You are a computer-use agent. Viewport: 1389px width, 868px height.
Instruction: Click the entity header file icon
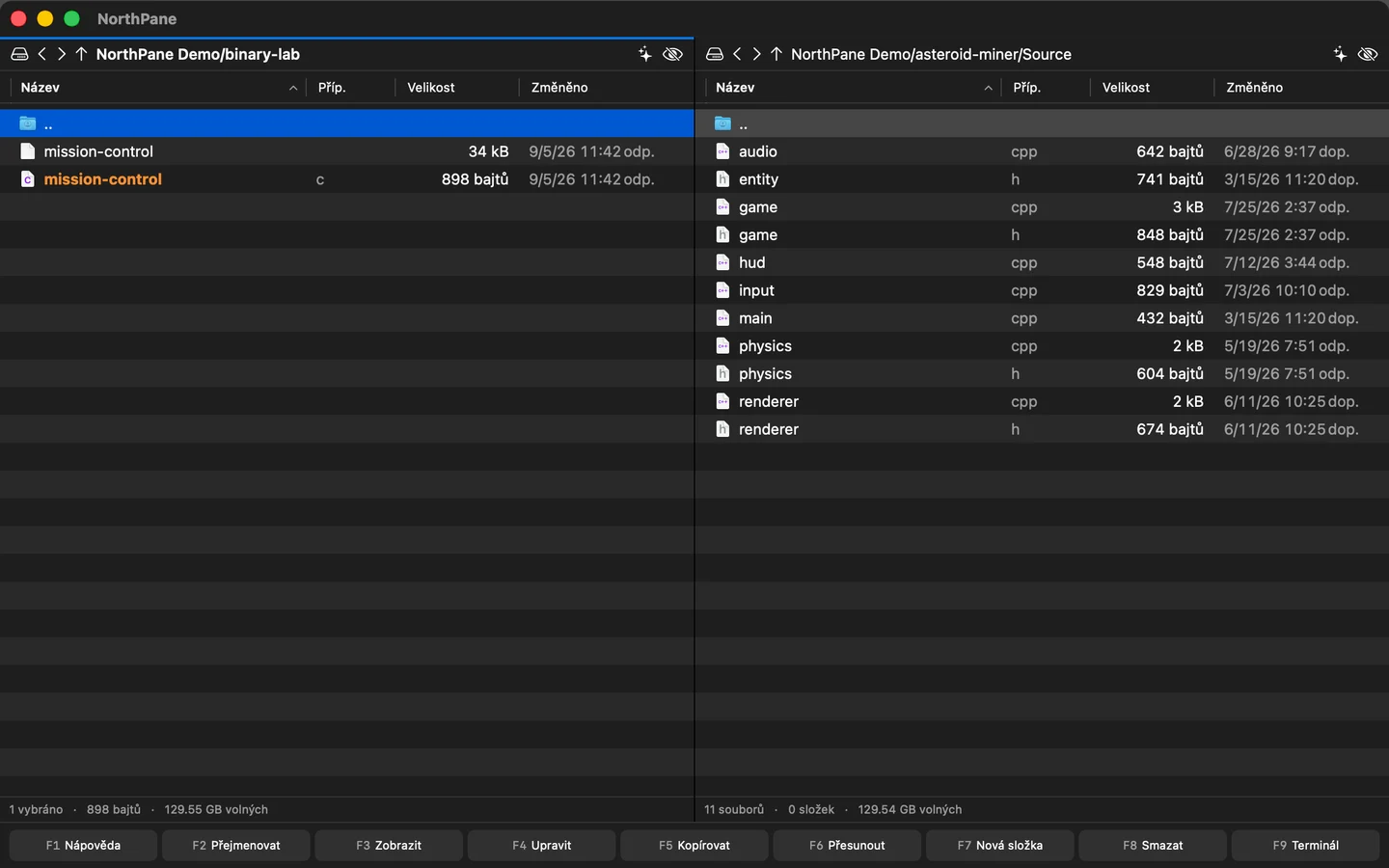coord(722,179)
